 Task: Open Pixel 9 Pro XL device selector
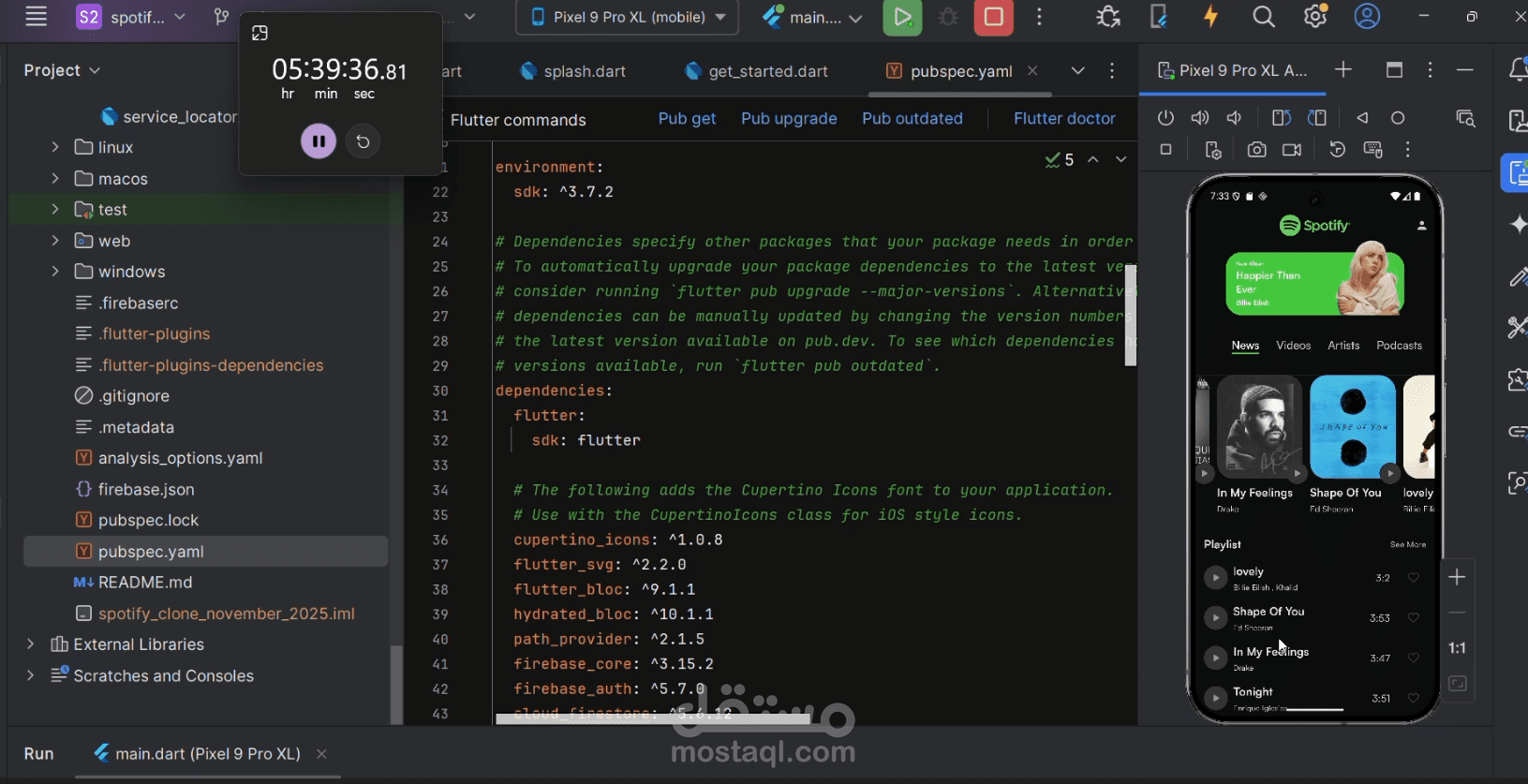coord(627,17)
